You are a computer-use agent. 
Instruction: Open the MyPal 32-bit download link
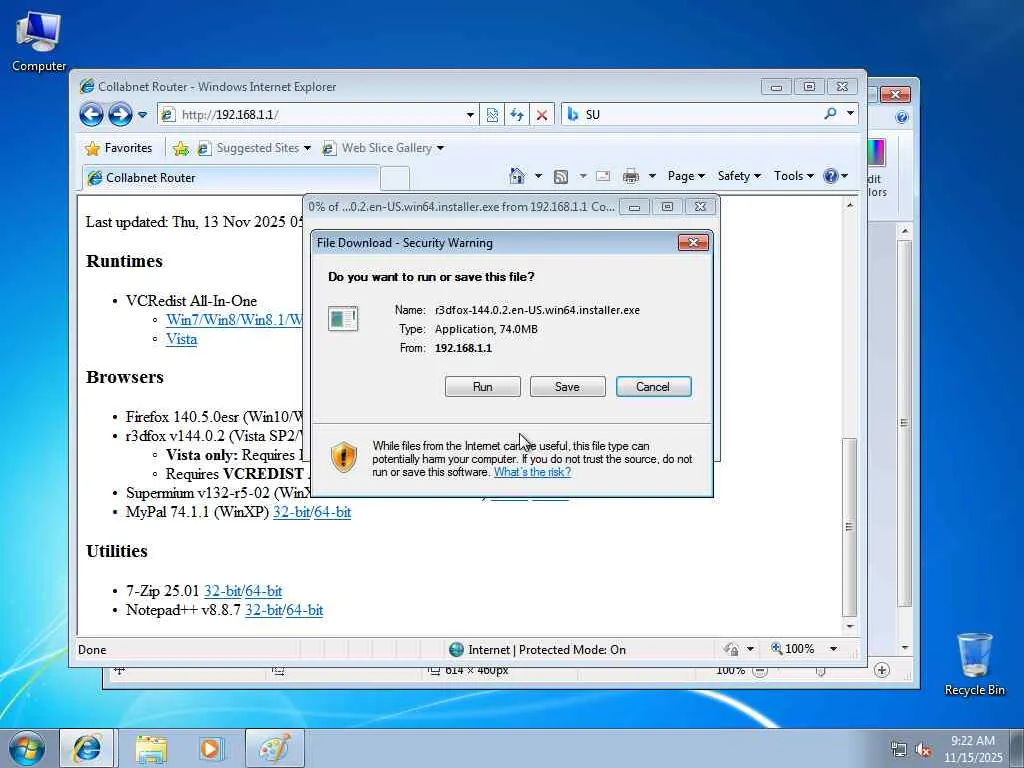pos(291,512)
